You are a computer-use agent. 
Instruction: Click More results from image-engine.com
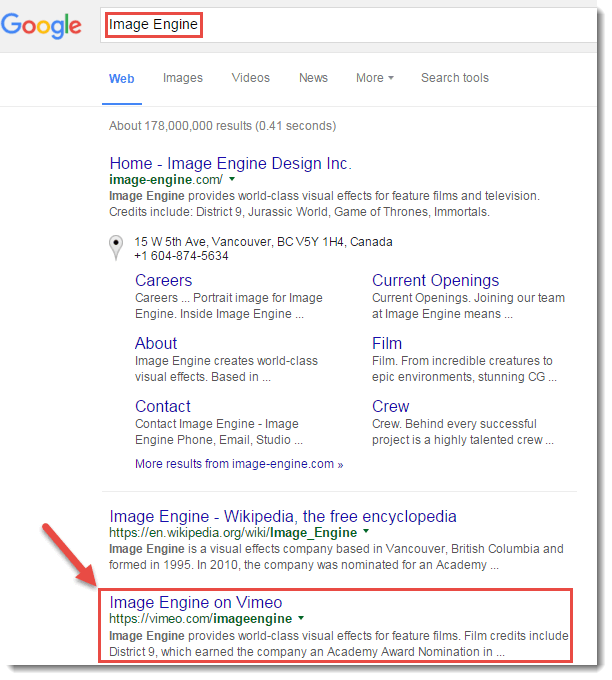coord(239,464)
